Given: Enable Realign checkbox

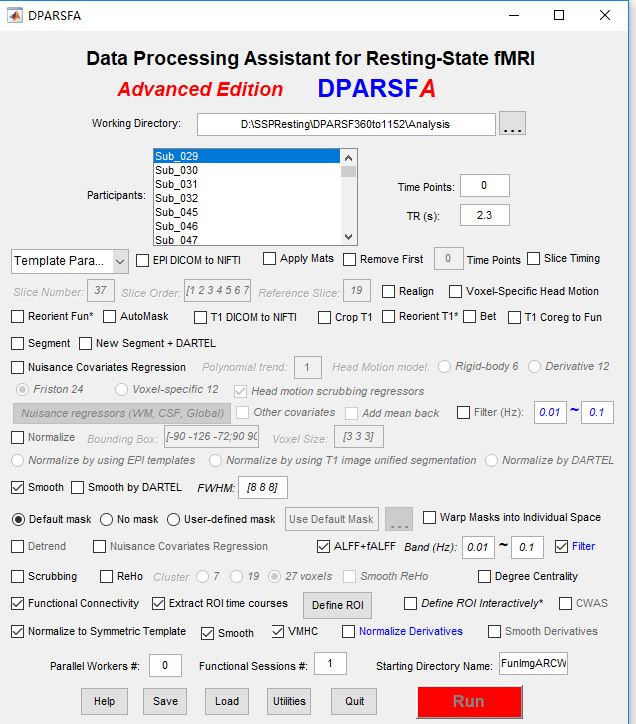Looking at the screenshot, I should [x=388, y=291].
